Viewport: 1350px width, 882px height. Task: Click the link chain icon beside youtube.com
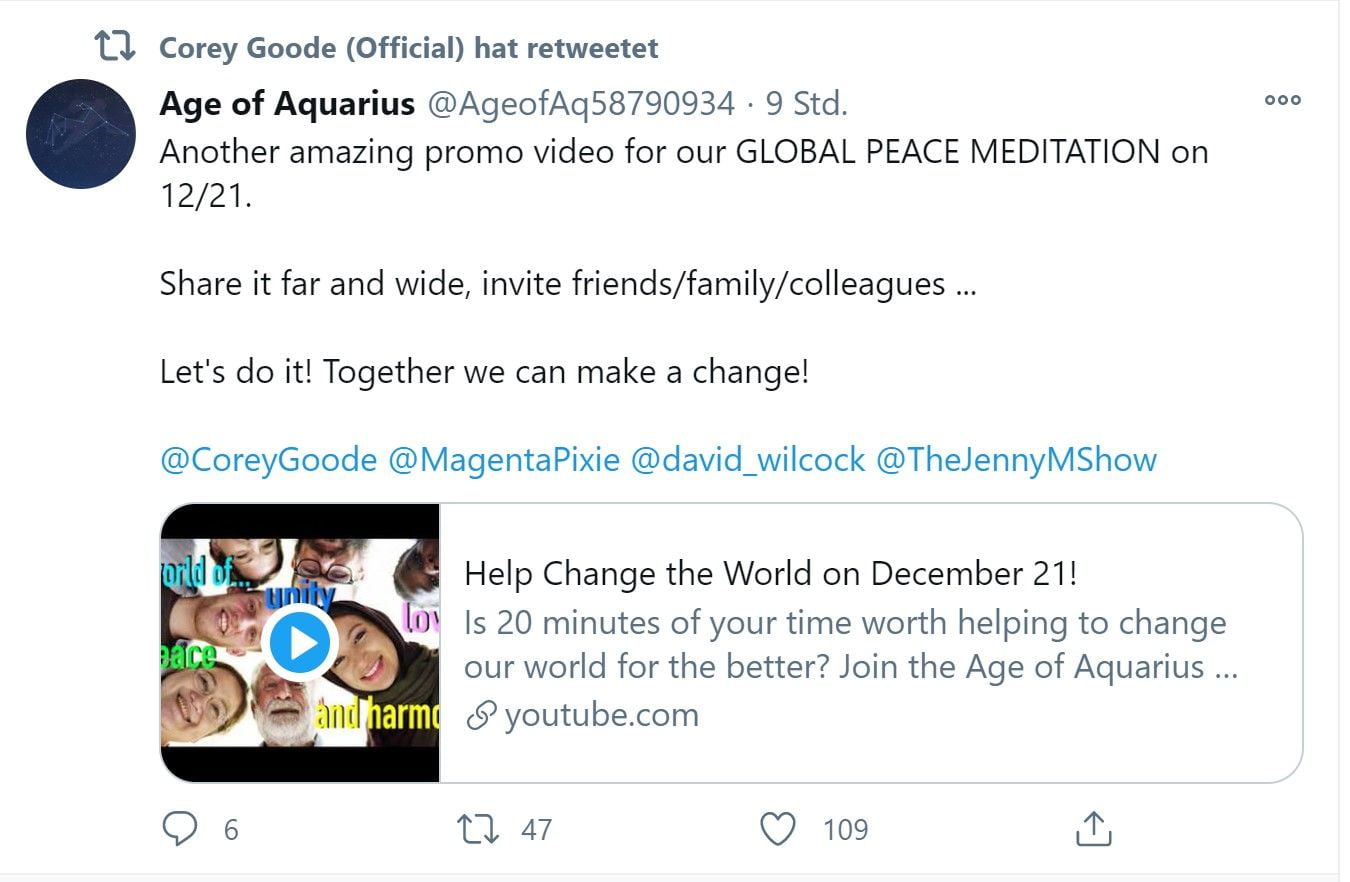[482, 716]
